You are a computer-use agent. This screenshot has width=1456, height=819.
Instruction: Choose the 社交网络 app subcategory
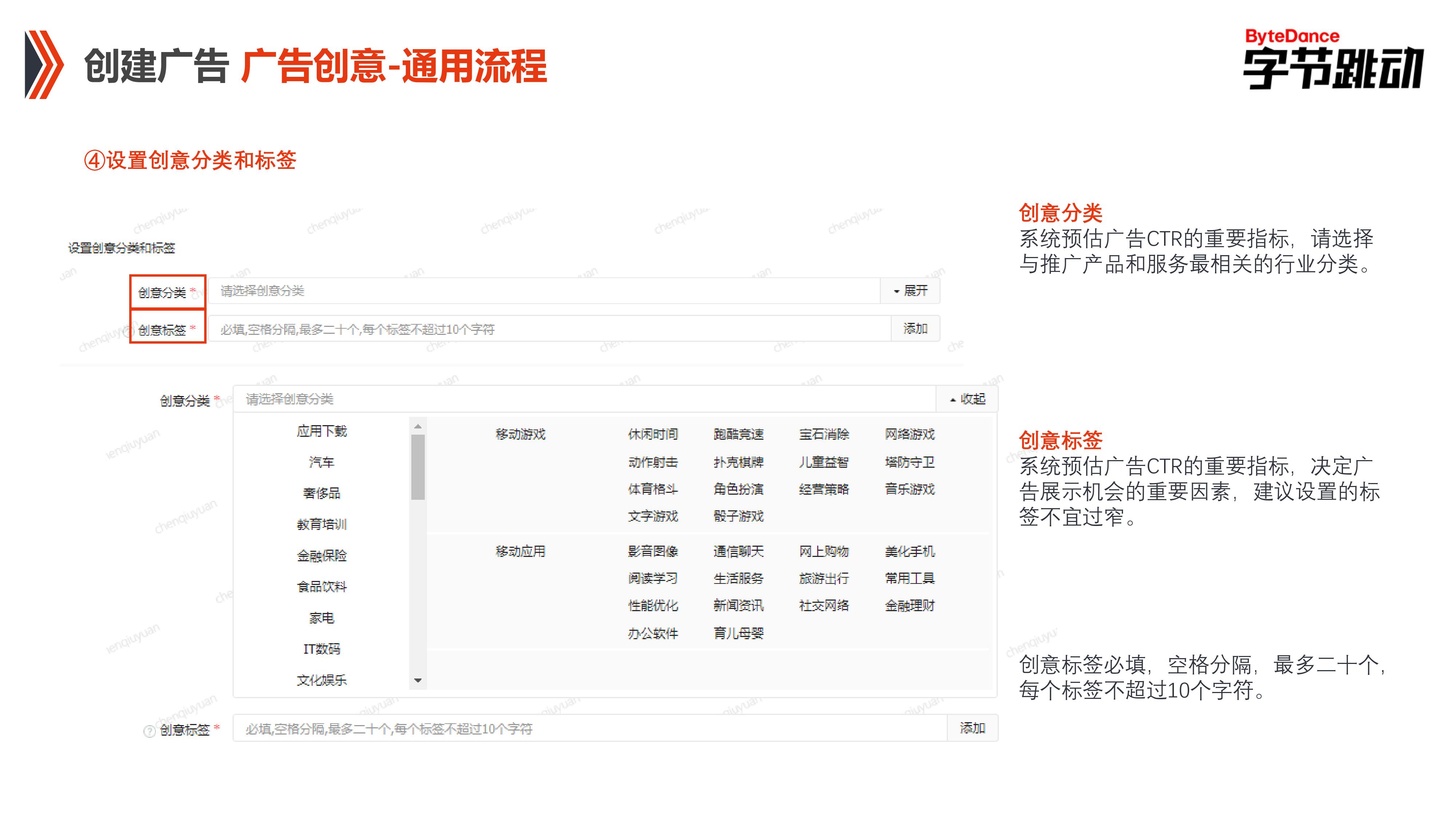pyautogui.click(x=823, y=606)
